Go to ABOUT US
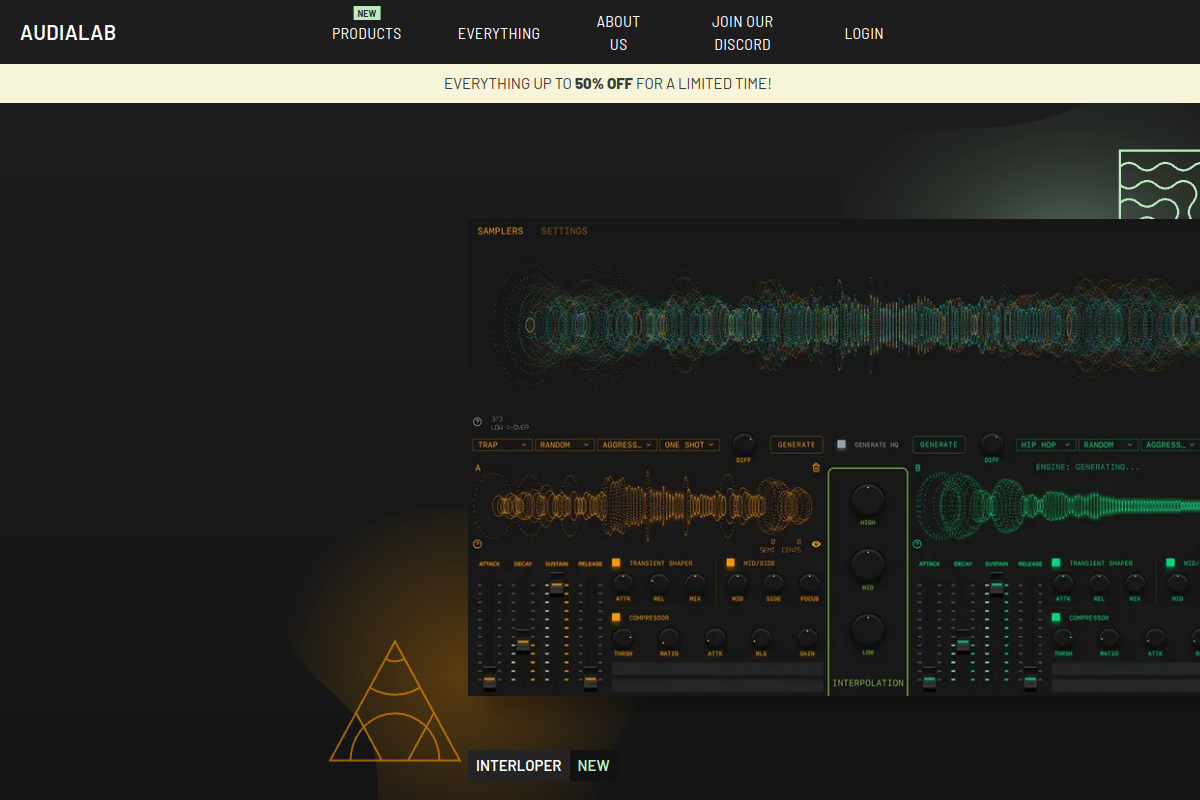This screenshot has height=800, width=1200. click(x=618, y=33)
